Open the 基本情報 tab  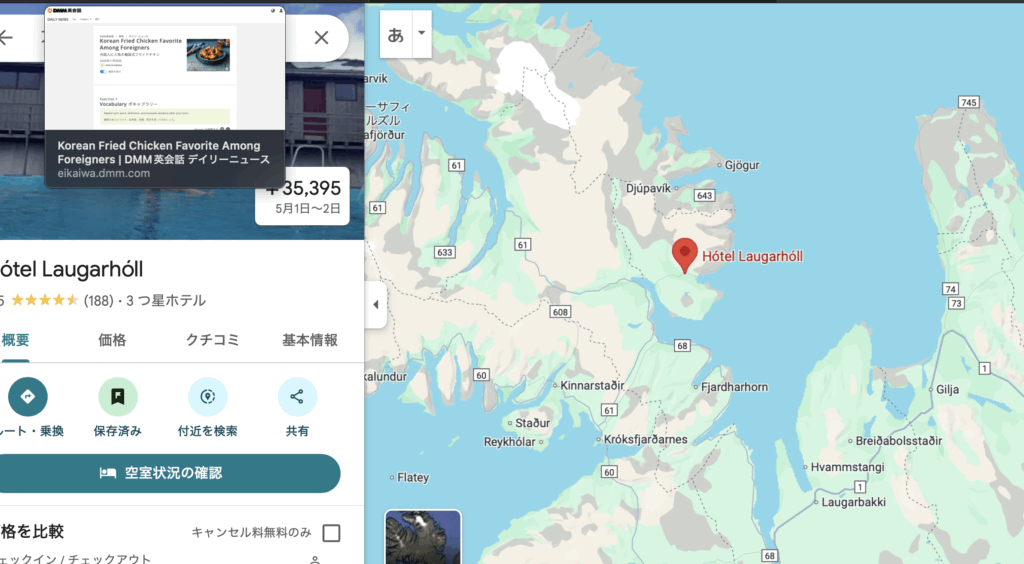pos(310,340)
